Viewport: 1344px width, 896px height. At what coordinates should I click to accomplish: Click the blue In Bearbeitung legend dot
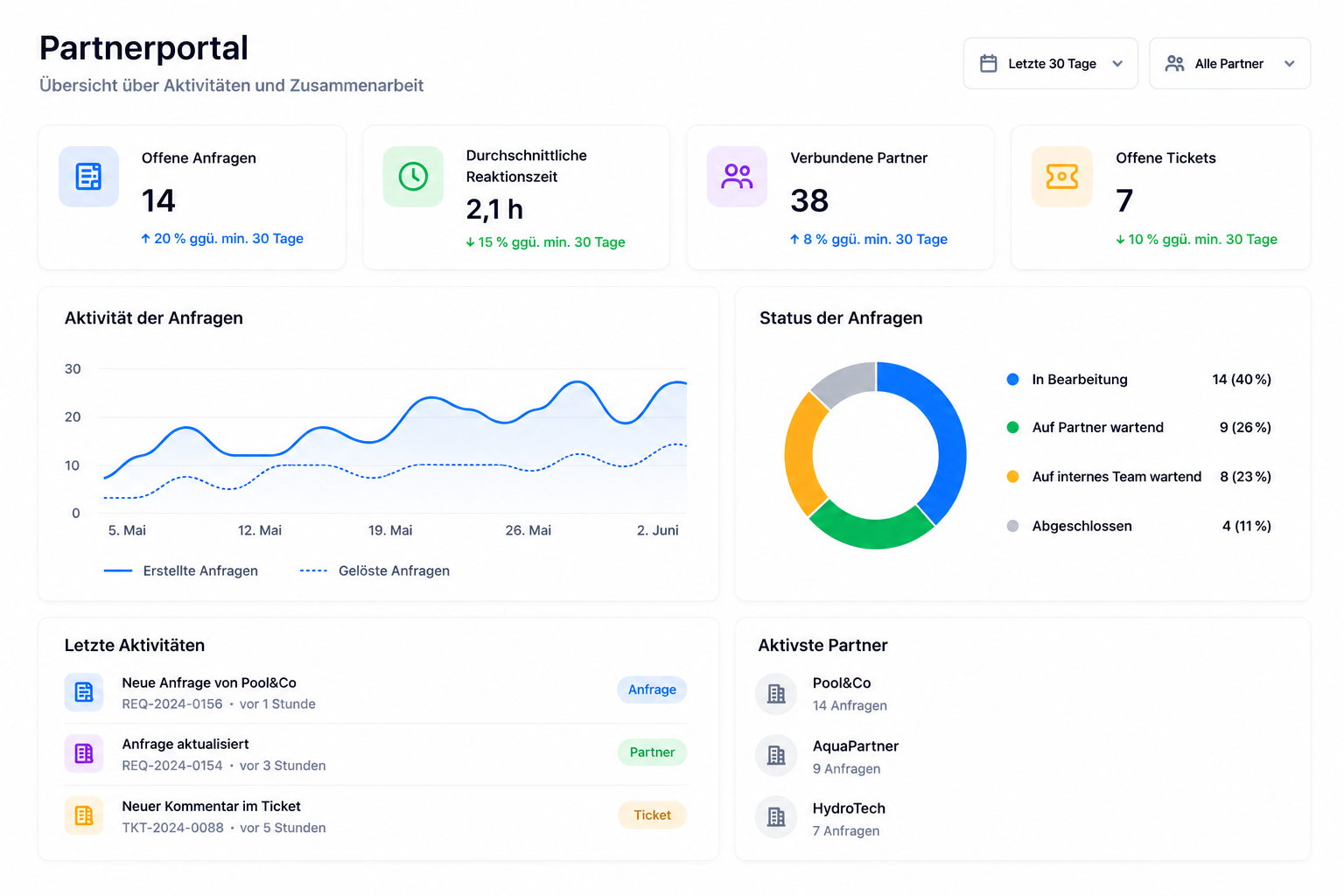click(1012, 379)
